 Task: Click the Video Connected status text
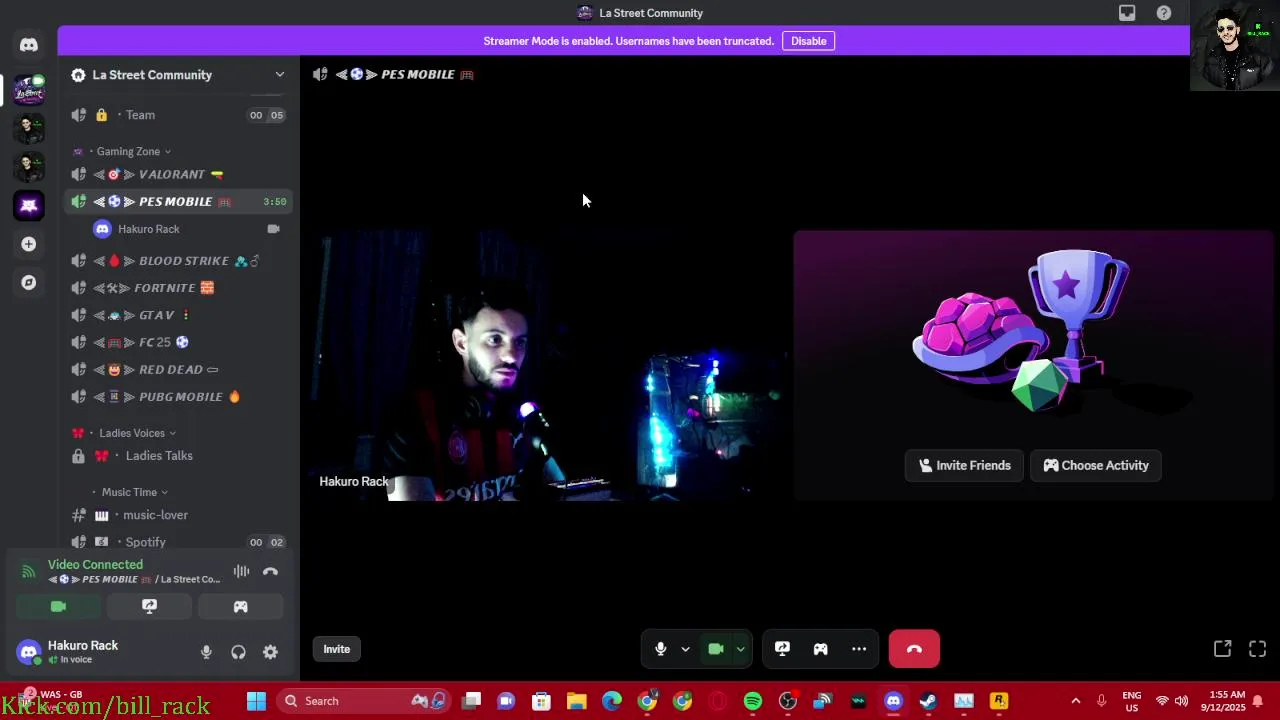pos(95,564)
